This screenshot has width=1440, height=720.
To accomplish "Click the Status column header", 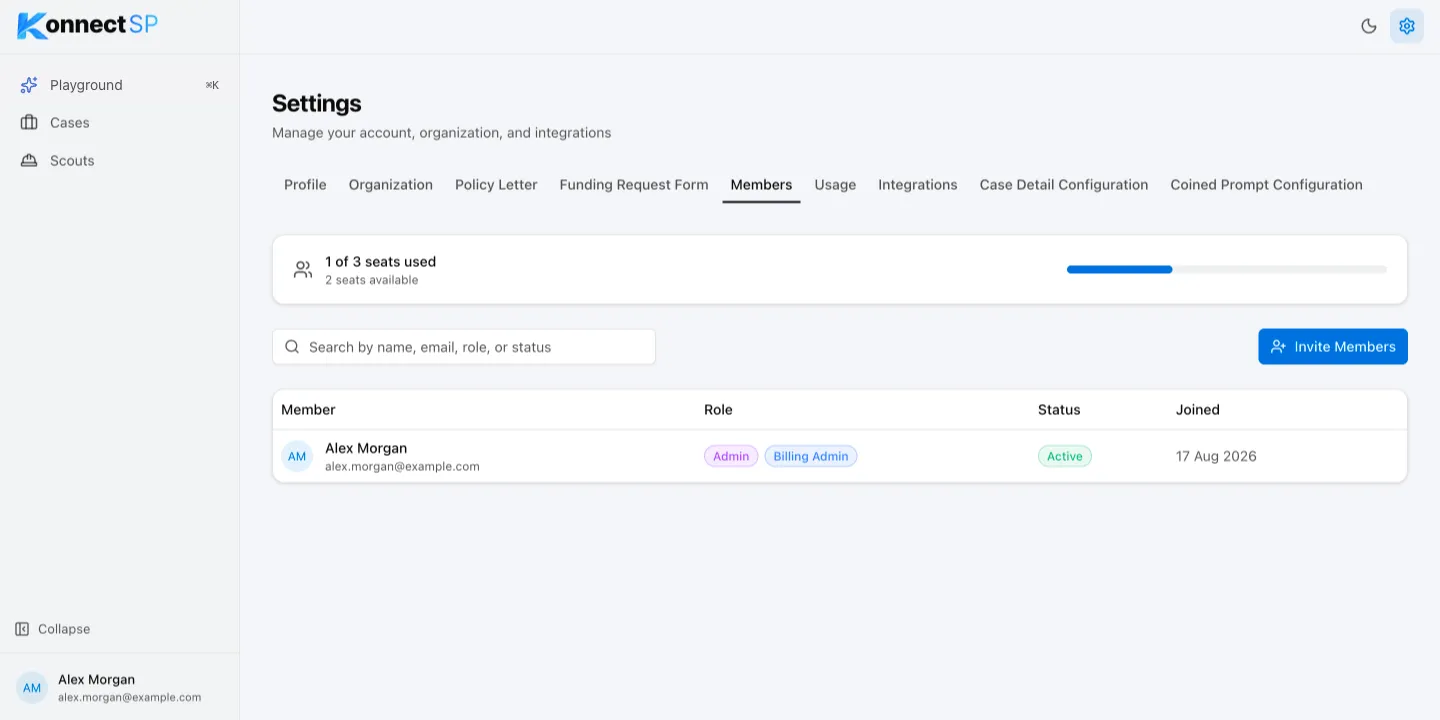I will click(x=1059, y=410).
